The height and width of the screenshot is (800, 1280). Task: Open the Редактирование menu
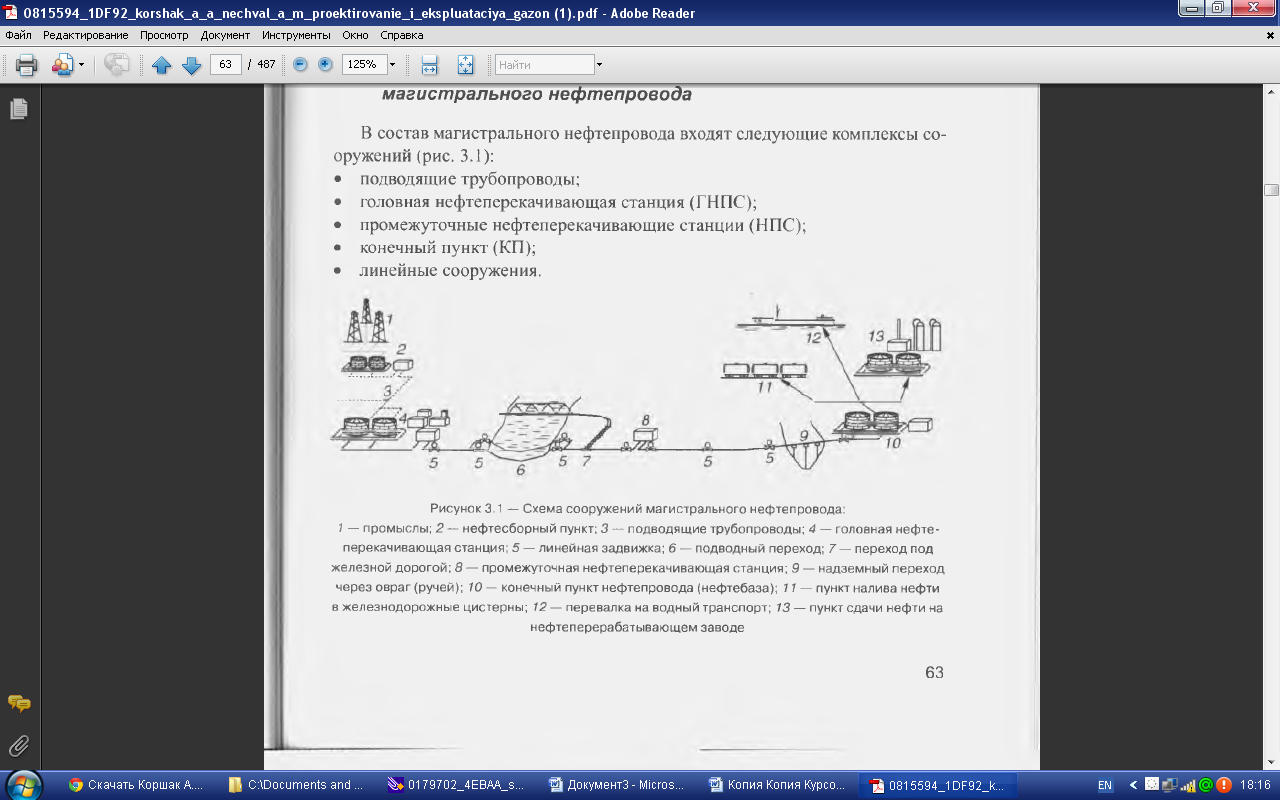point(84,35)
